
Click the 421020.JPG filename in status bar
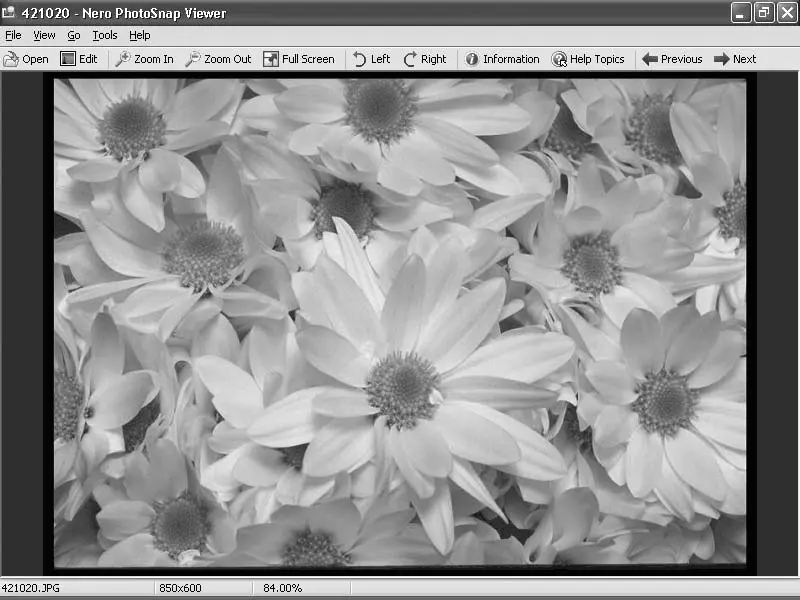[x=30, y=588]
